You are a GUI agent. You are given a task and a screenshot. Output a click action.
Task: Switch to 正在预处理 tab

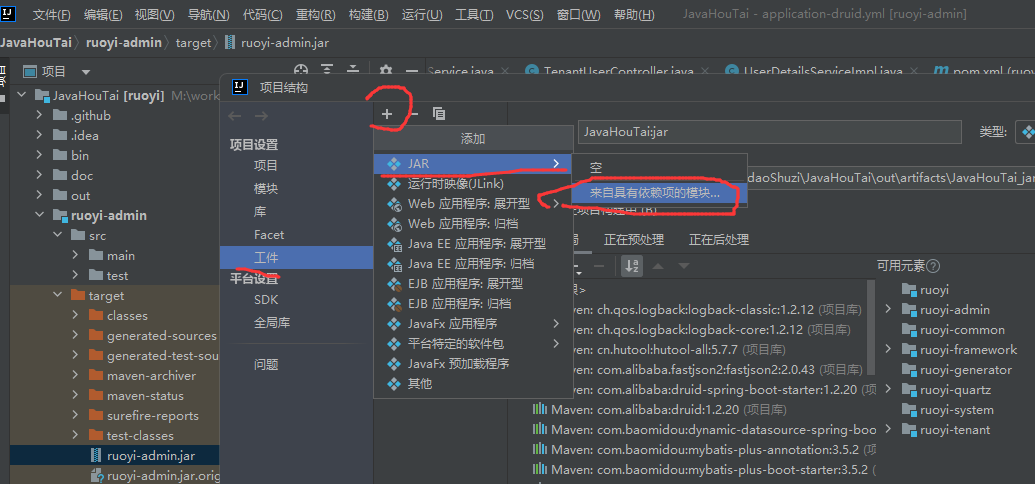(x=634, y=240)
